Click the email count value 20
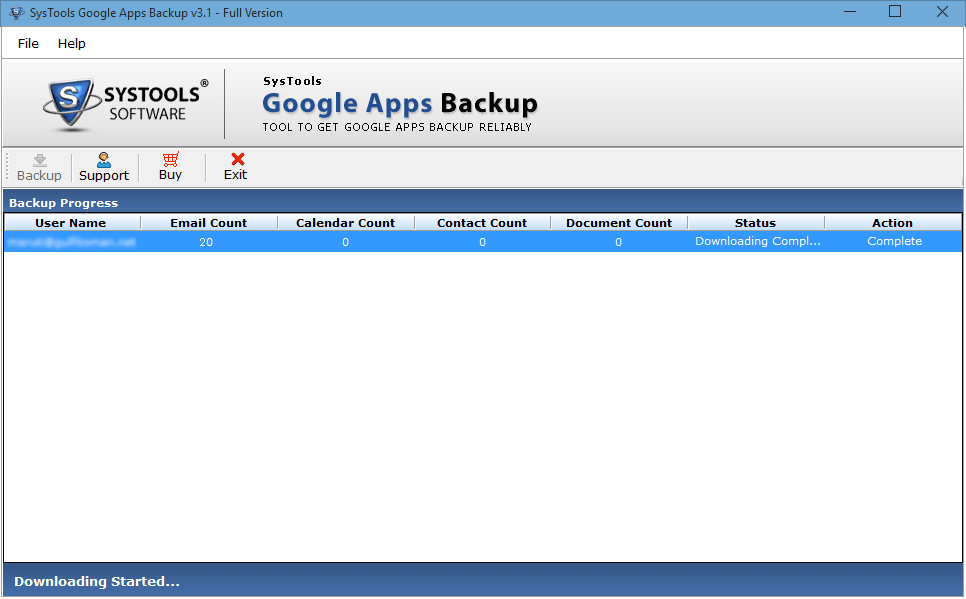966x599 pixels. 206,242
